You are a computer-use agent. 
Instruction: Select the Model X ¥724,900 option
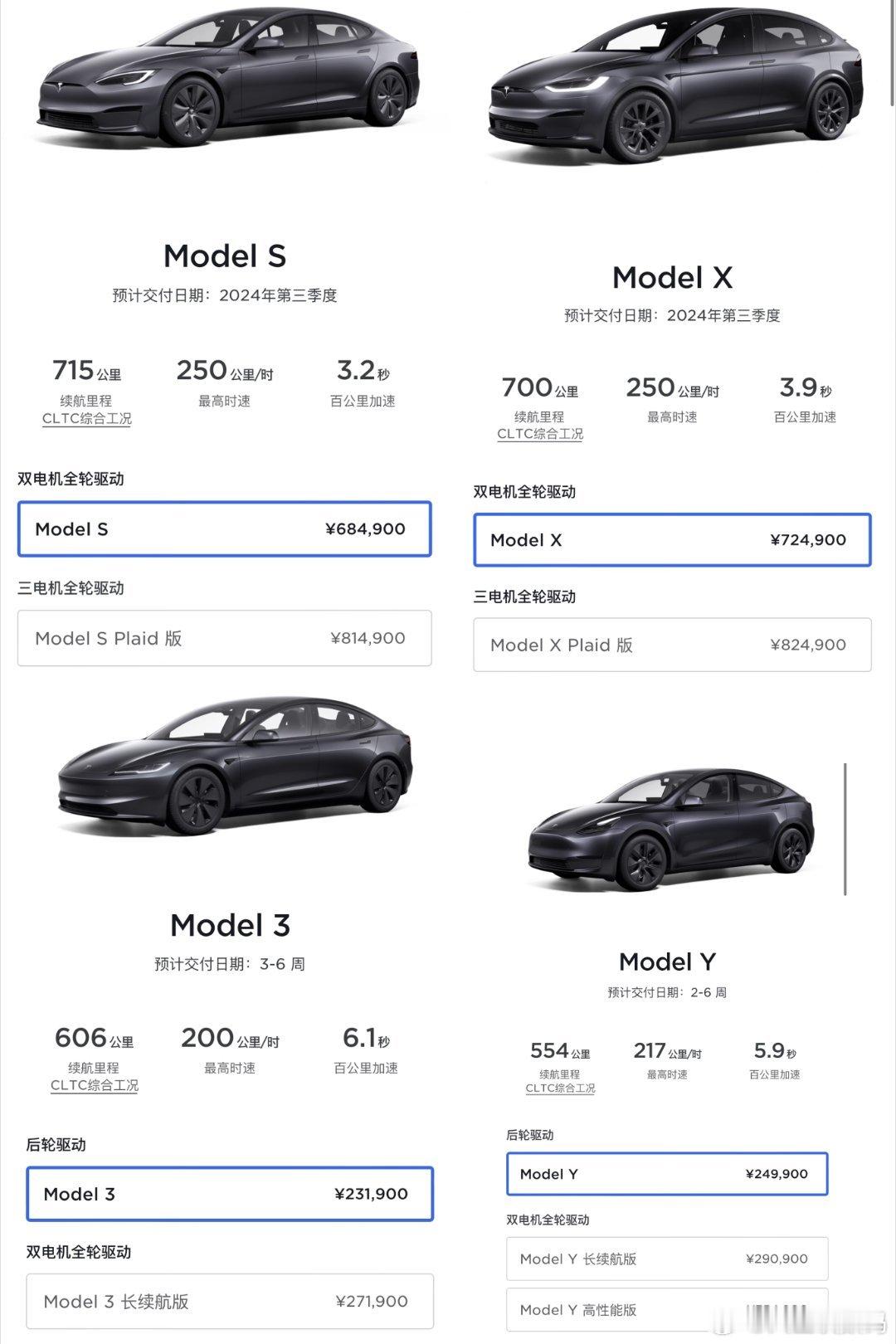[672, 540]
